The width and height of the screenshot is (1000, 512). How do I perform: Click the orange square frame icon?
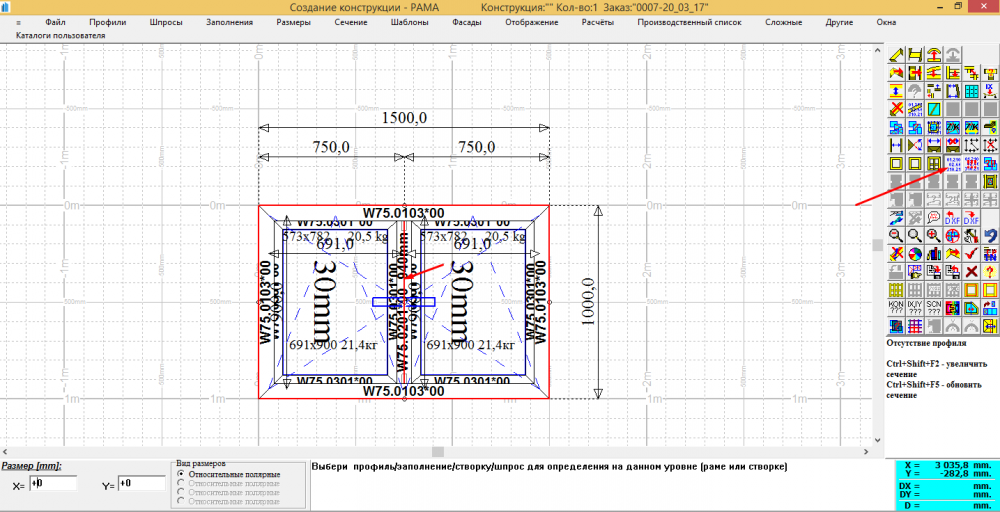[971, 289]
